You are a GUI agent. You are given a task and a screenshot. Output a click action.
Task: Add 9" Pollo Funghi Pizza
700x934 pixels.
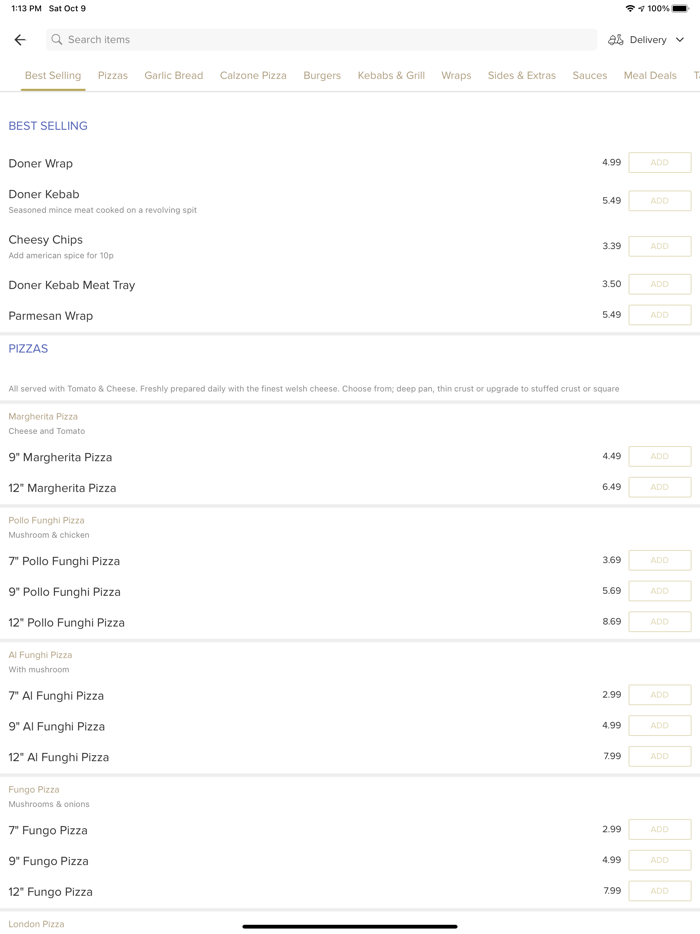(x=660, y=591)
